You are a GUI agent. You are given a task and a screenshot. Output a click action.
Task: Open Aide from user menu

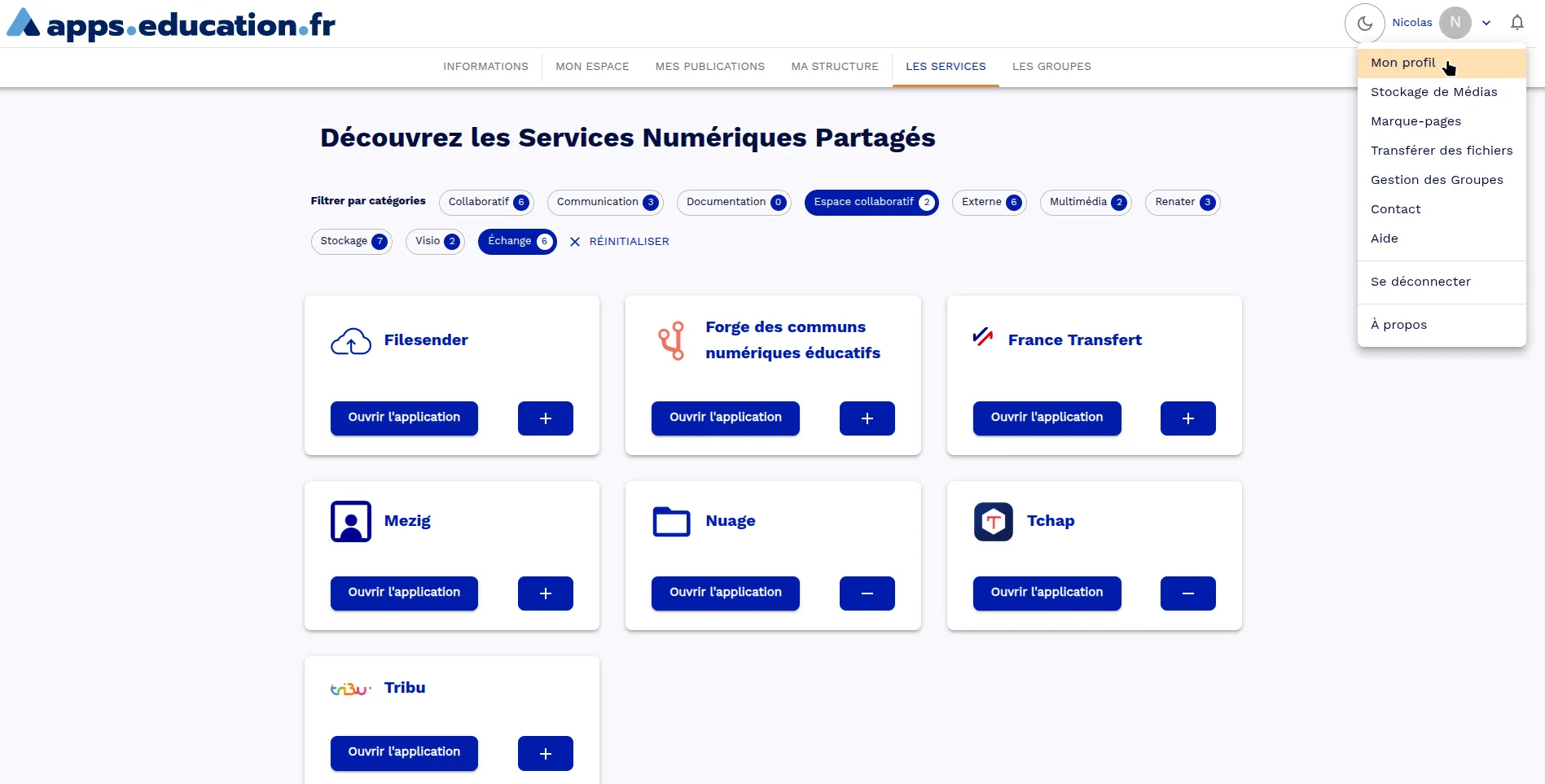pyautogui.click(x=1442, y=239)
